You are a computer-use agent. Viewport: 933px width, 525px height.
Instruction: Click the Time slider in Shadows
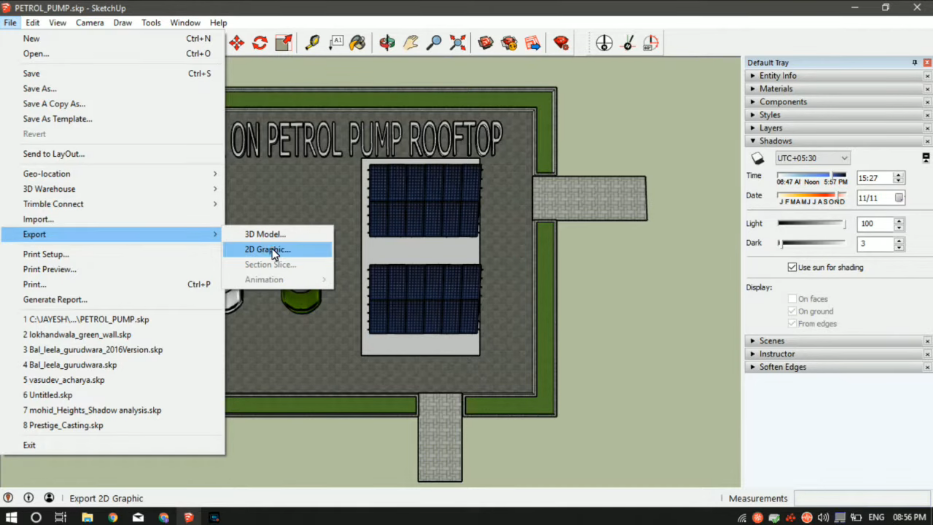pyautogui.click(x=811, y=175)
